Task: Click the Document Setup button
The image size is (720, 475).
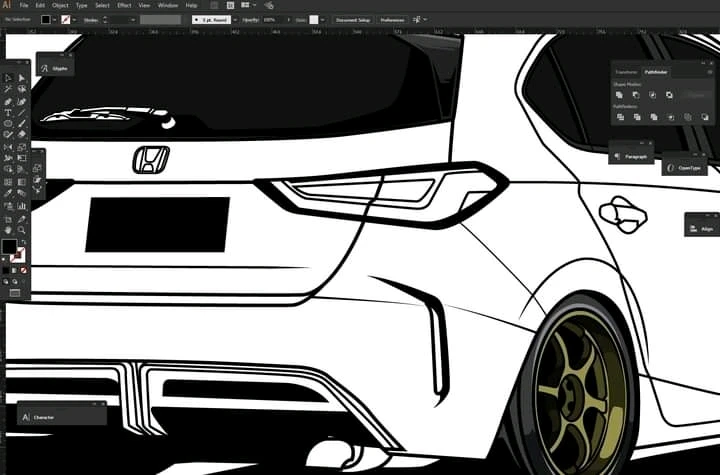Action: [x=354, y=19]
